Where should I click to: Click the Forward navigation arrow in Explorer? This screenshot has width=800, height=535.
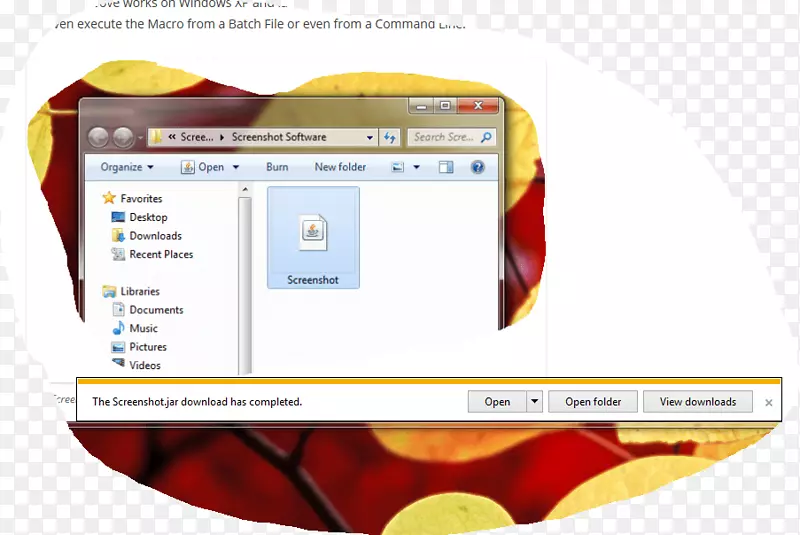coord(123,138)
